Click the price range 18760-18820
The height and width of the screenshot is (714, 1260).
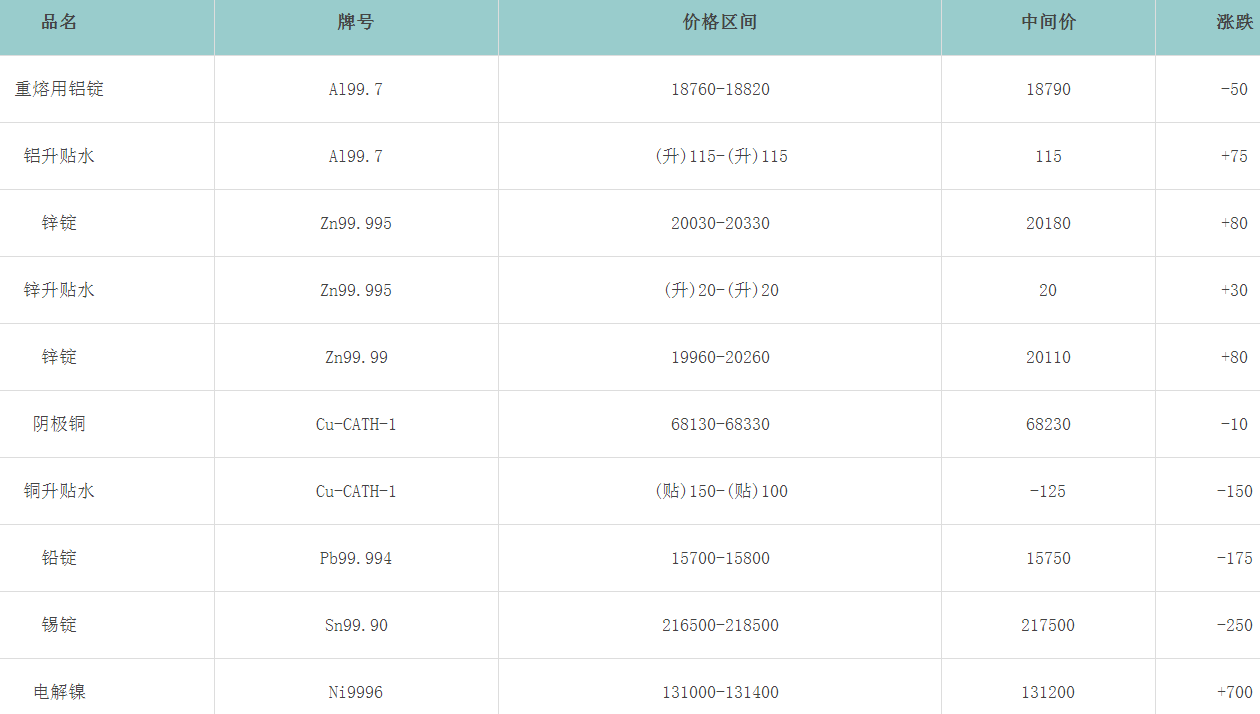pos(720,89)
